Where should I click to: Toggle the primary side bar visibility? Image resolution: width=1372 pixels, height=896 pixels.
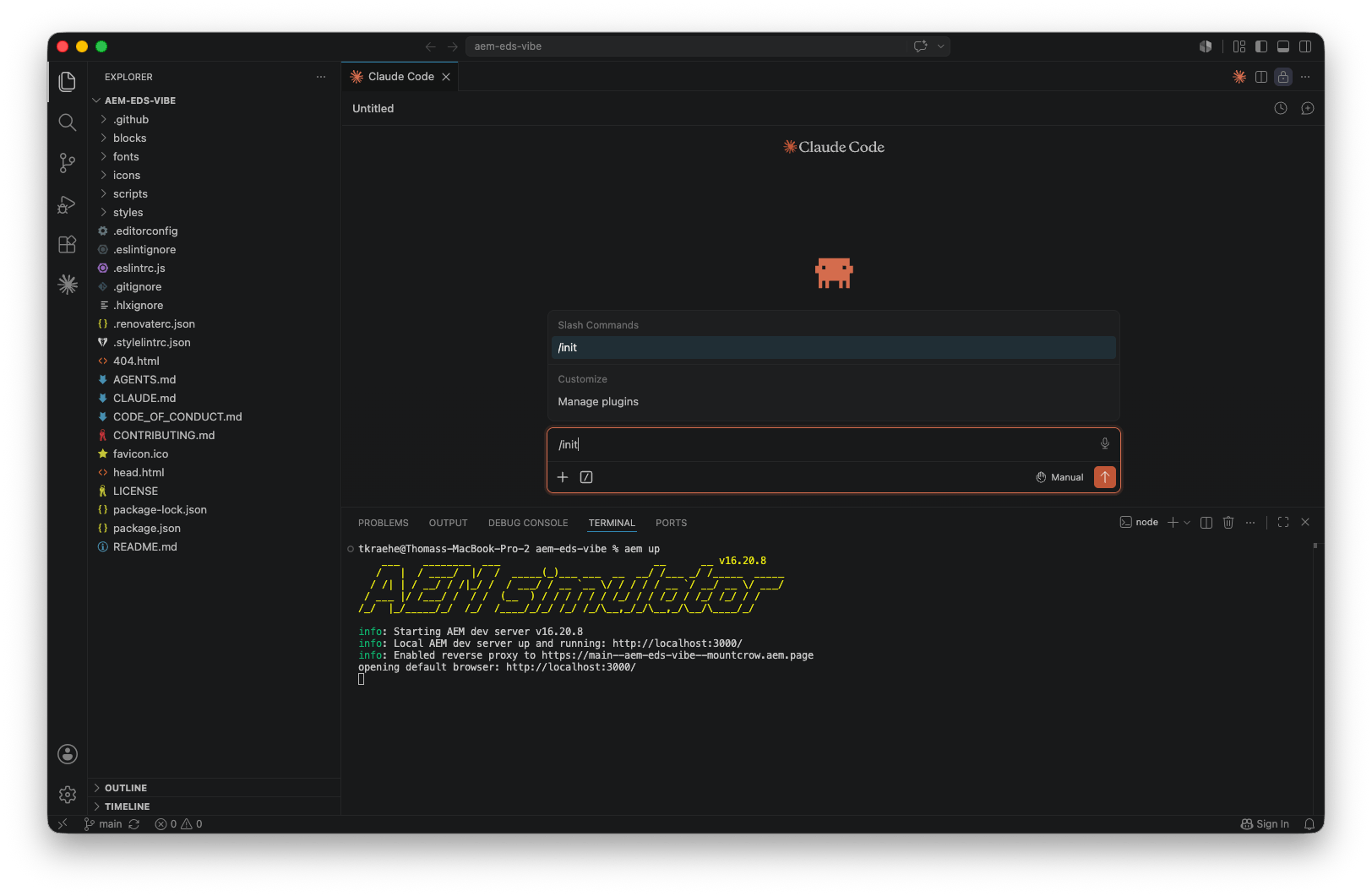click(x=1261, y=46)
